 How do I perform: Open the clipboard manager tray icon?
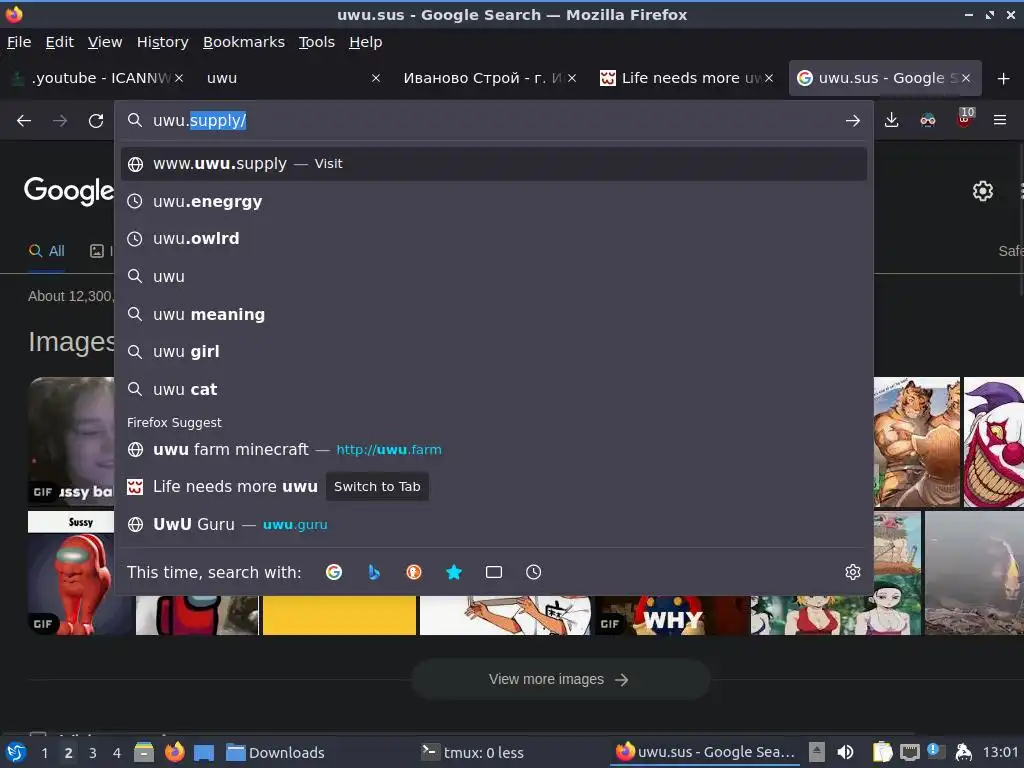[882, 752]
